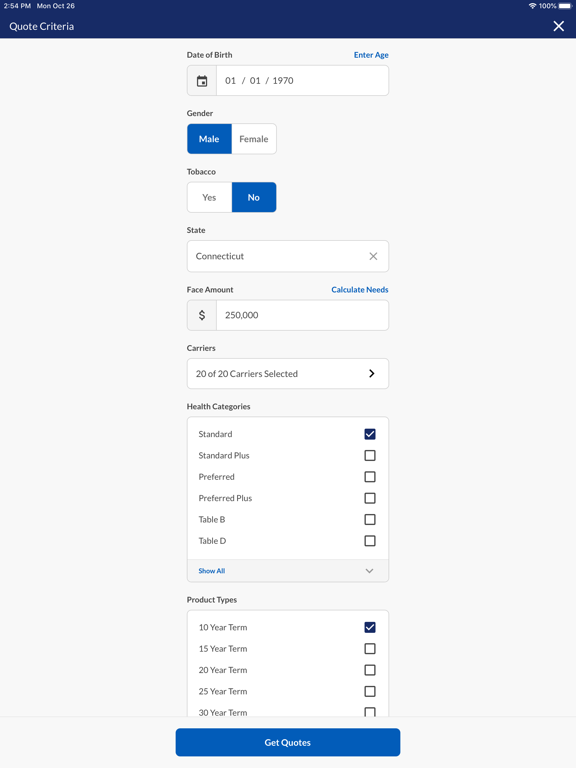Image resolution: width=576 pixels, height=768 pixels.
Task: Expand health categories with Show All chevron
Action: pos(369,571)
